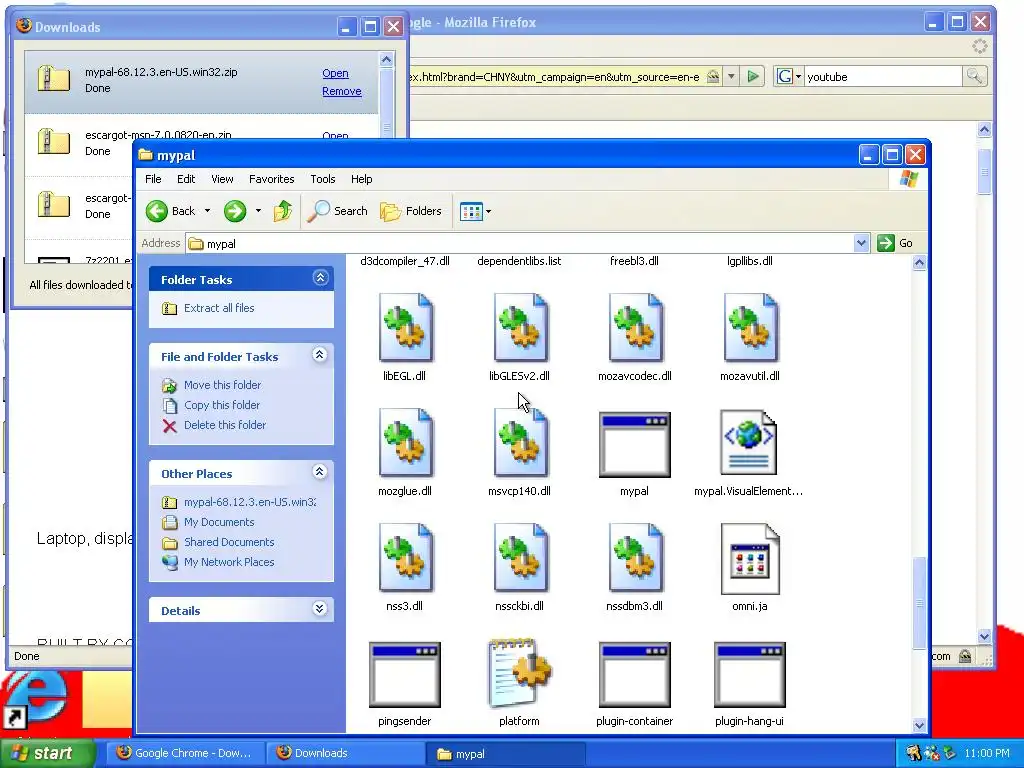1024x768 pixels.
Task: Open mypal-68.12.3.en-US.win32 in Other Places
Action: click(249, 502)
